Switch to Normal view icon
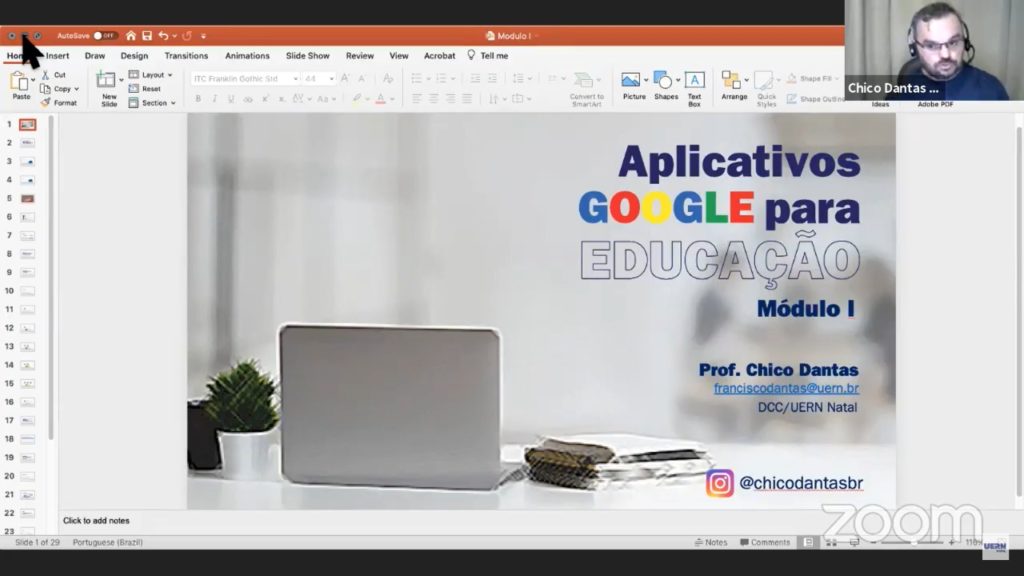The width and height of the screenshot is (1024, 576). click(808, 542)
